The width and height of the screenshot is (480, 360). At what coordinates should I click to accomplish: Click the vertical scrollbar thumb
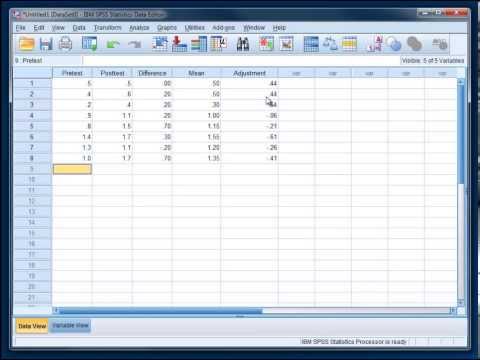coord(461,134)
